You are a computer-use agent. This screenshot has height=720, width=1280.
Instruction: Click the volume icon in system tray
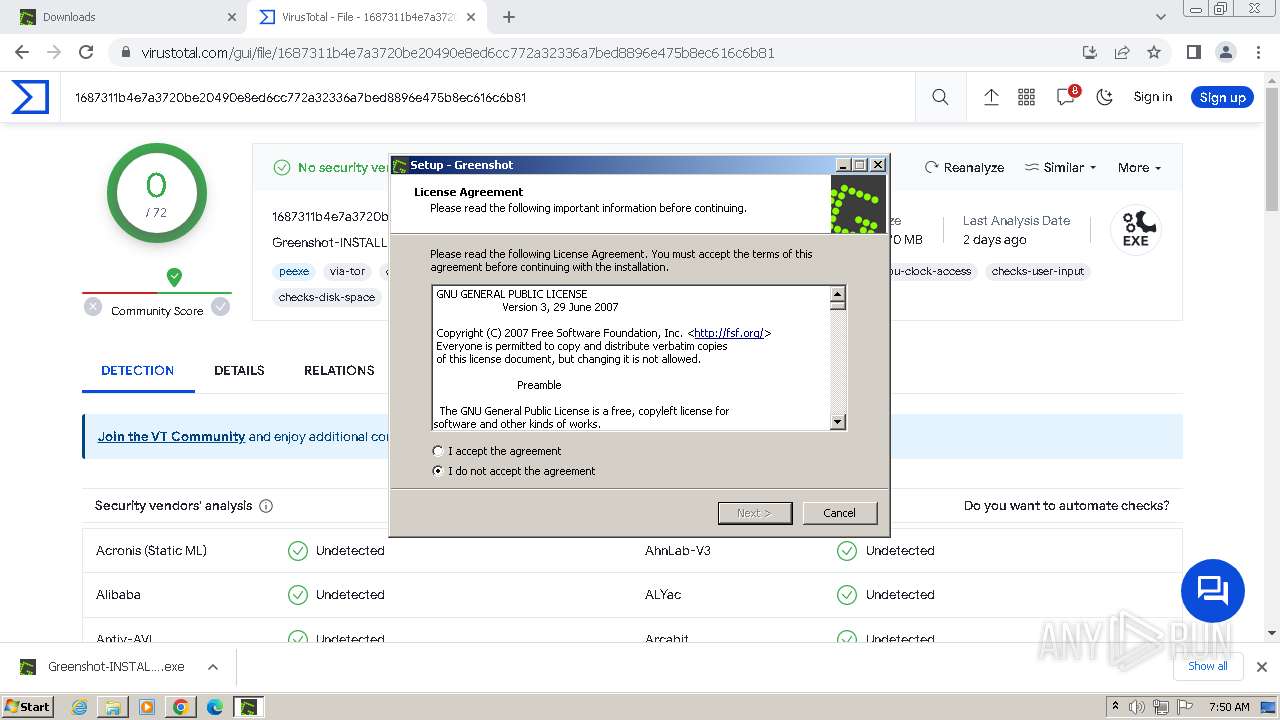tap(1137, 707)
